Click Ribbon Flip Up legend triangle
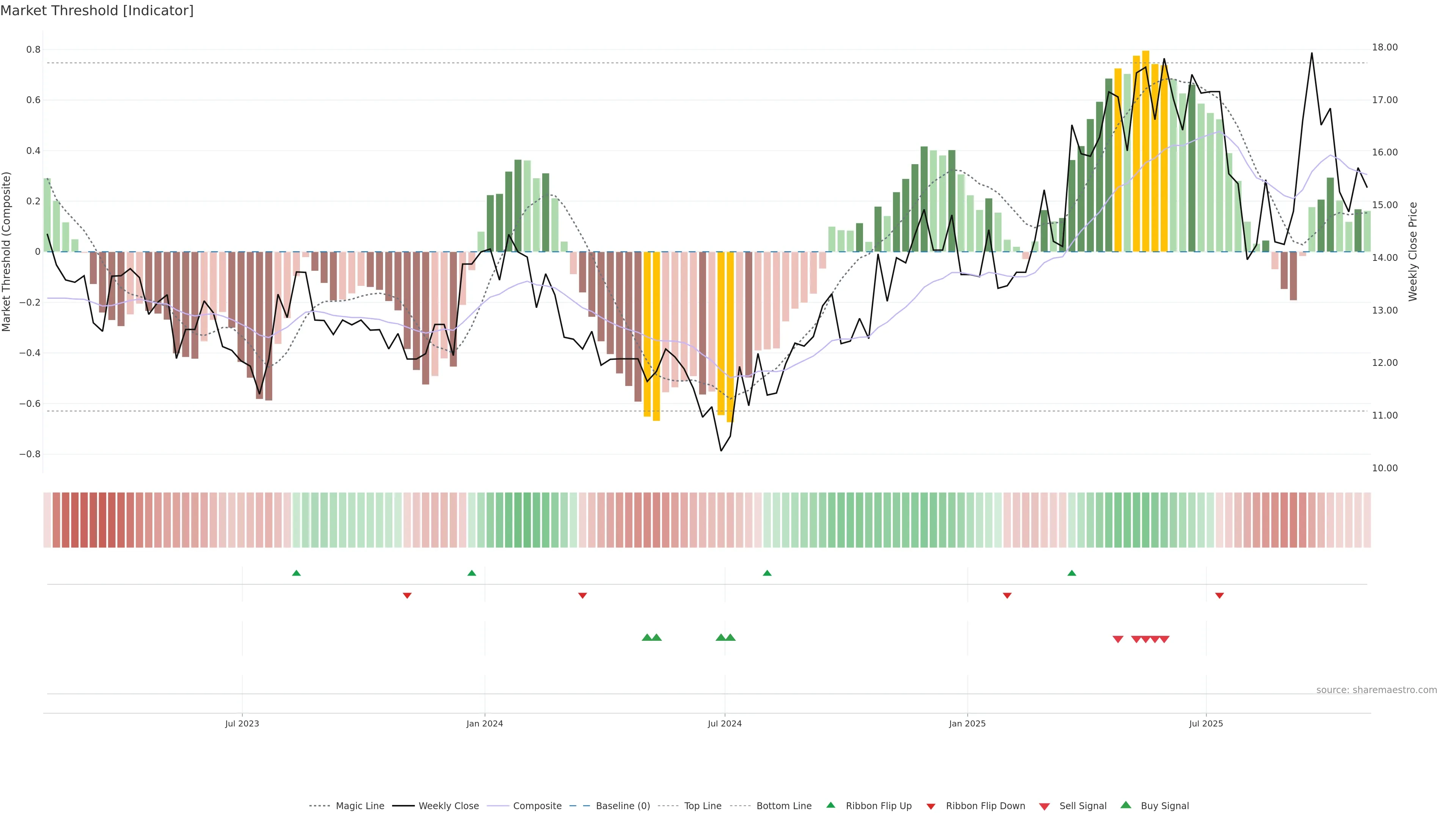Image resolution: width=1456 pixels, height=819 pixels. coord(830,805)
